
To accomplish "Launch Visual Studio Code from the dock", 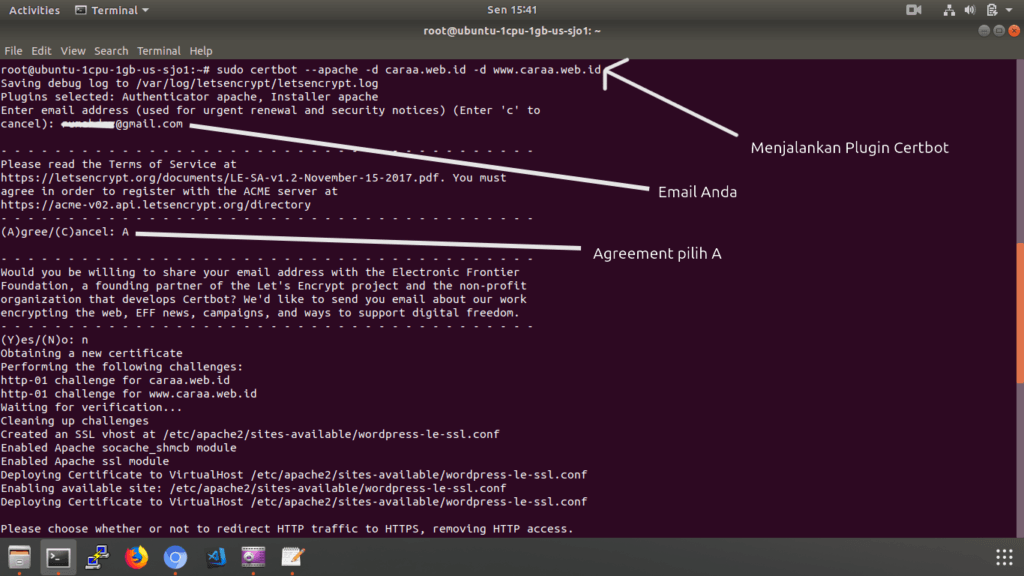I will click(215, 557).
